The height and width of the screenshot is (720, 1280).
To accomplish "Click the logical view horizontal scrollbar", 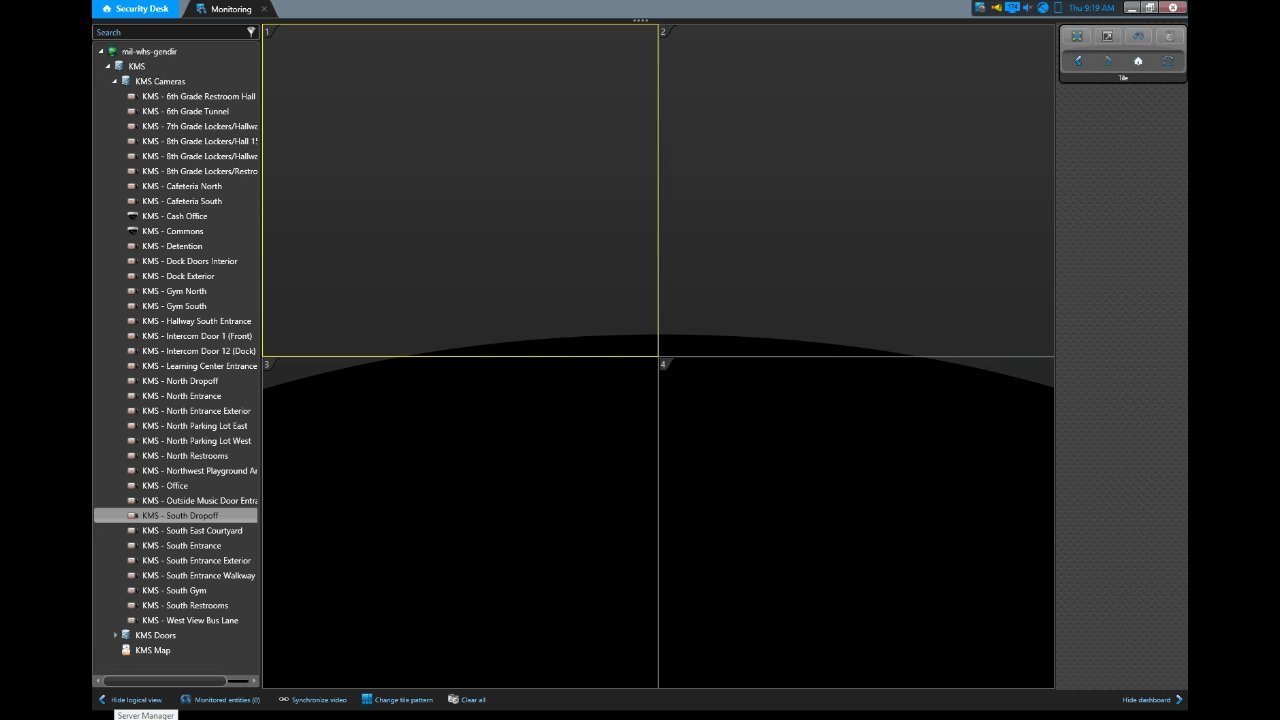I will click(x=165, y=681).
